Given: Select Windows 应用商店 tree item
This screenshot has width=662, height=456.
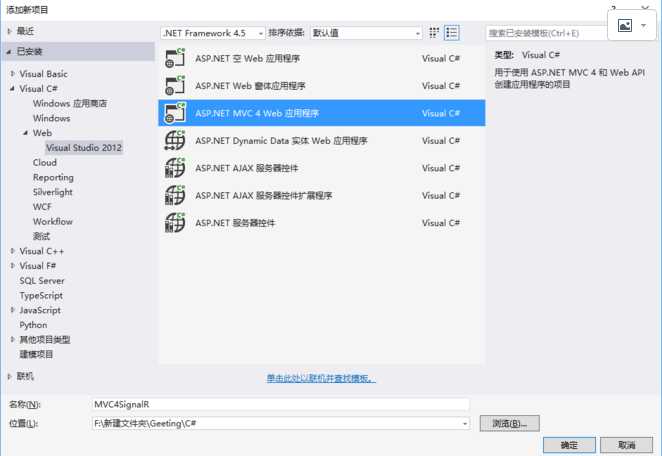Looking at the screenshot, I should pyautogui.click(x=70, y=103).
